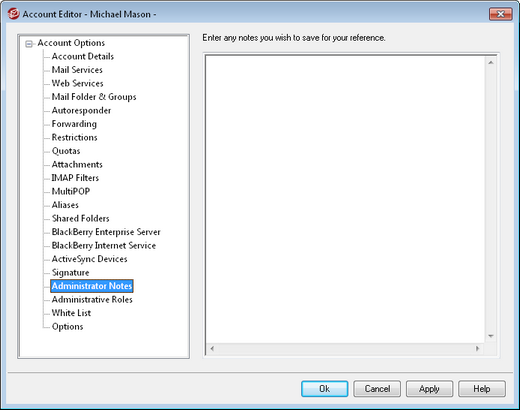Screen dimensions: 520x410
Task: Open ActiveSync Devices page
Action: click(x=89, y=259)
